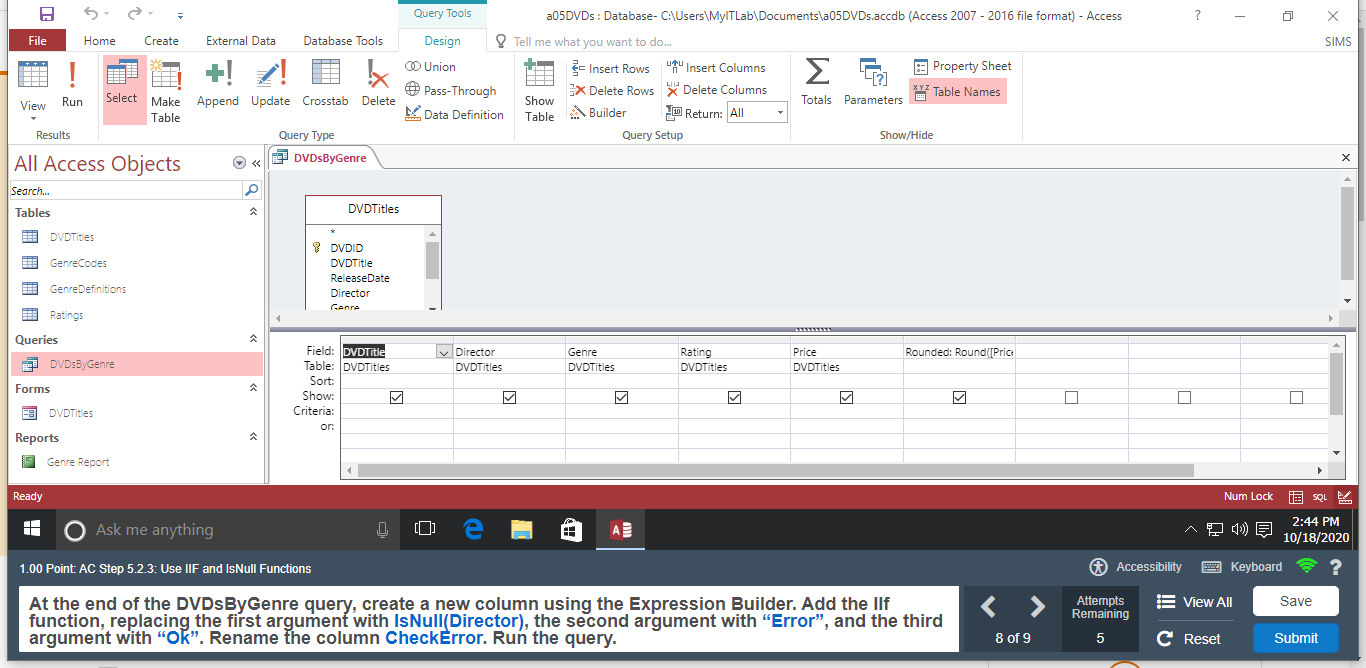Open the Property Sheet
Viewport: 1366px width, 668px height.
pyautogui.click(x=961, y=65)
